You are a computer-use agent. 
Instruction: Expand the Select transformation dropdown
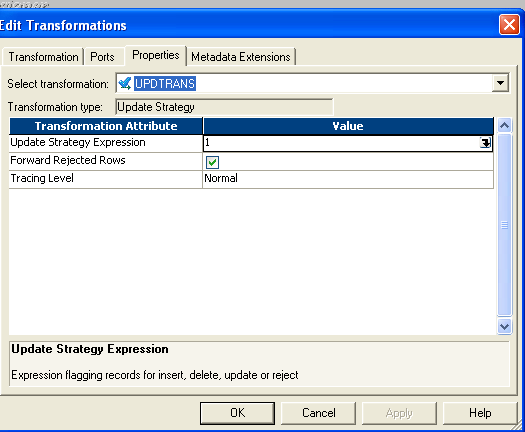(500, 83)
